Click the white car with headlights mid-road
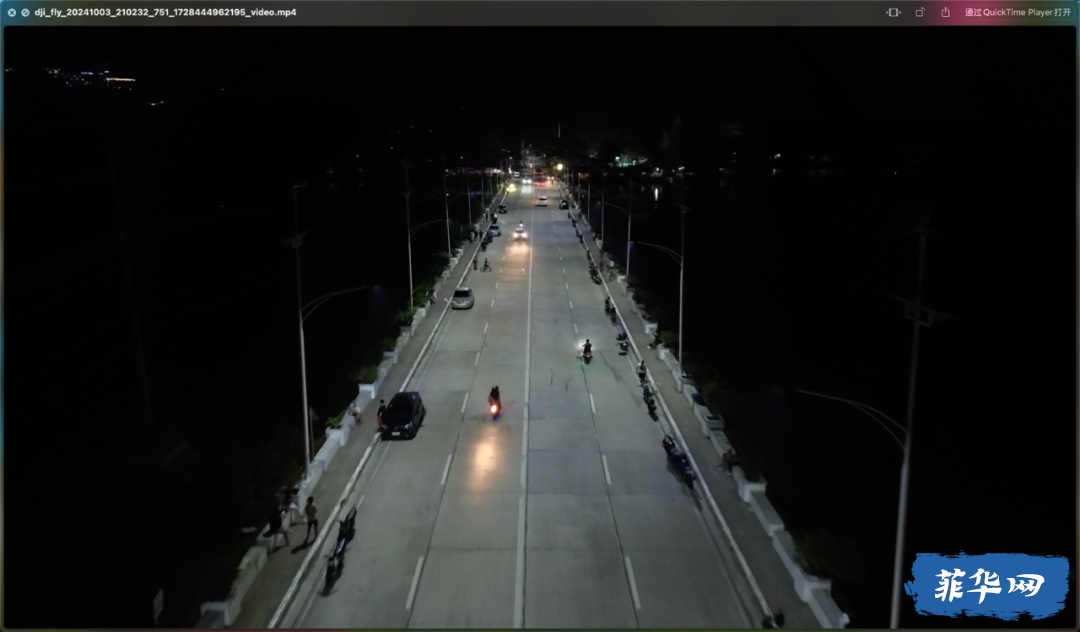The image size is (1080, 632). tap(520, 233)
